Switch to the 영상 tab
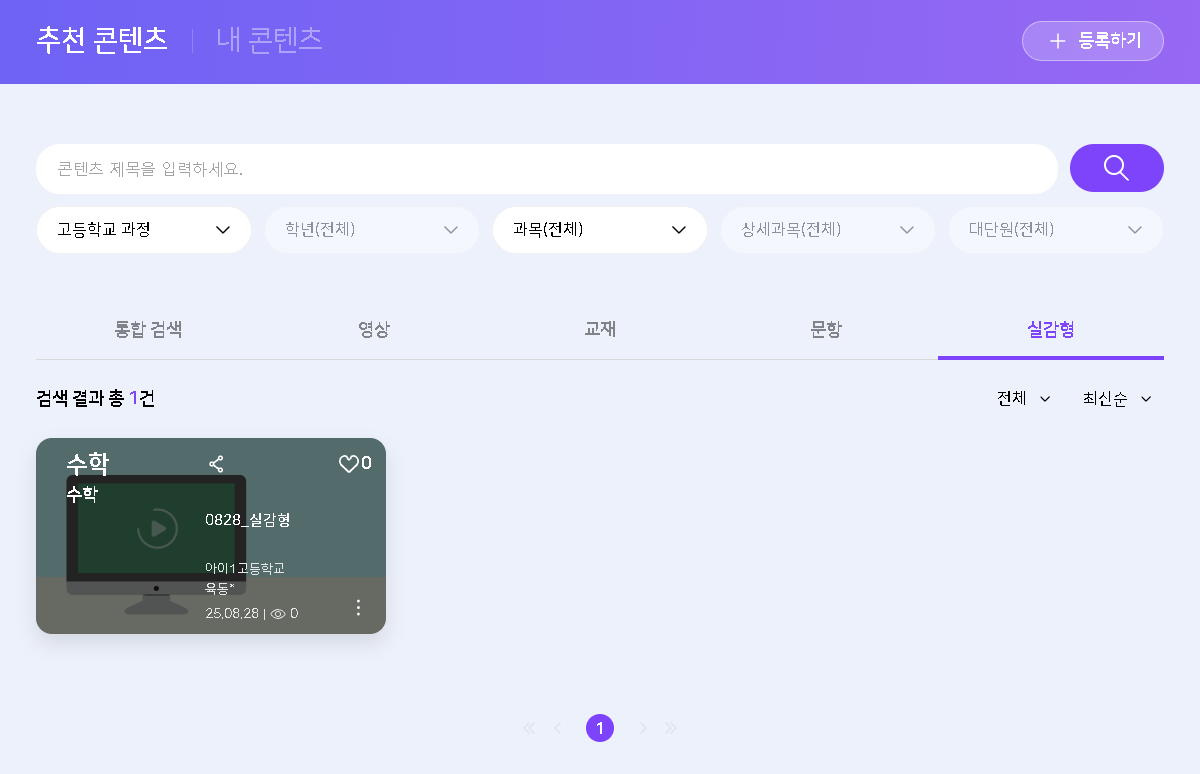 (374, 329)
